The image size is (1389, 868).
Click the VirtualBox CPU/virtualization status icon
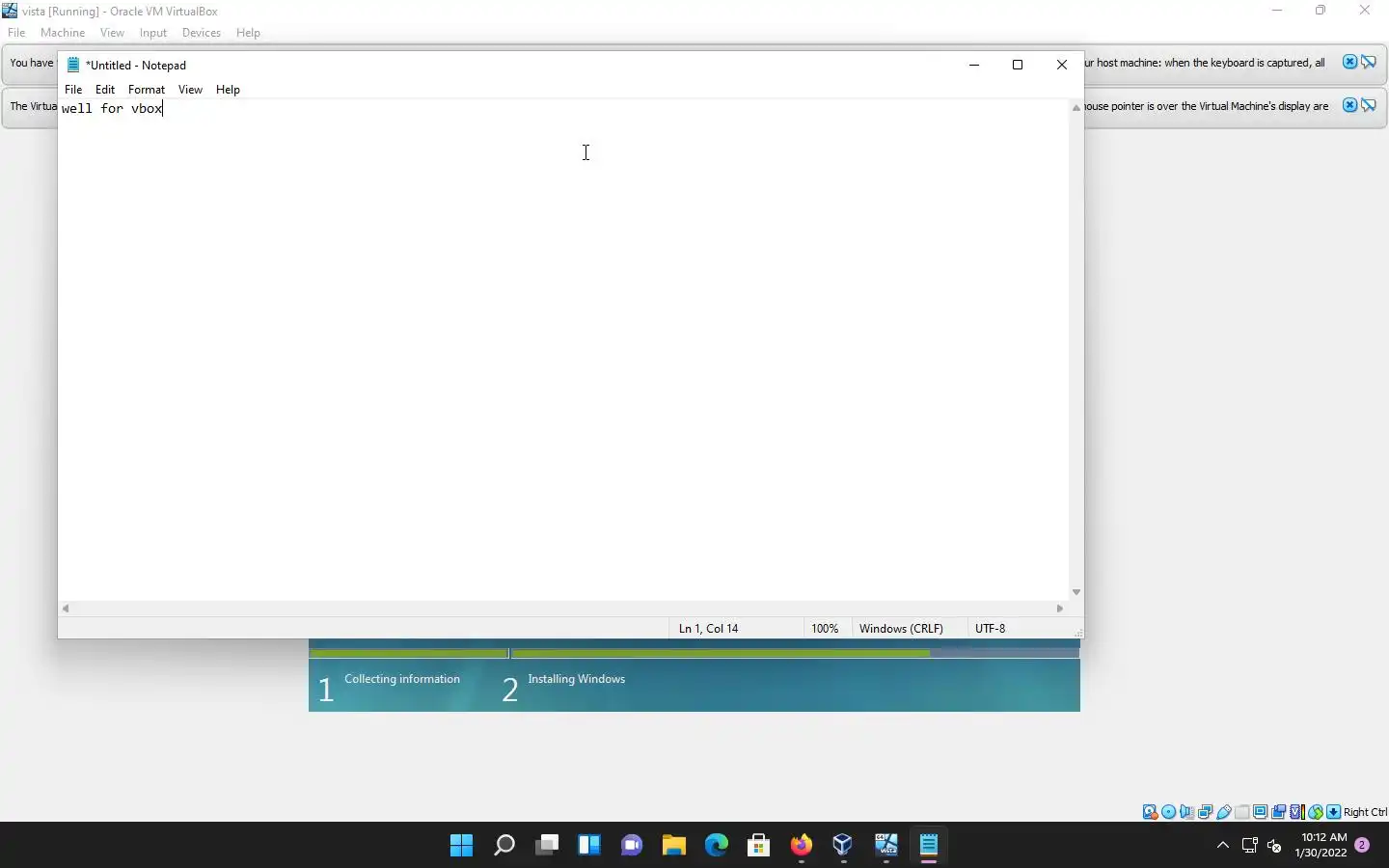coord(1296,812)
